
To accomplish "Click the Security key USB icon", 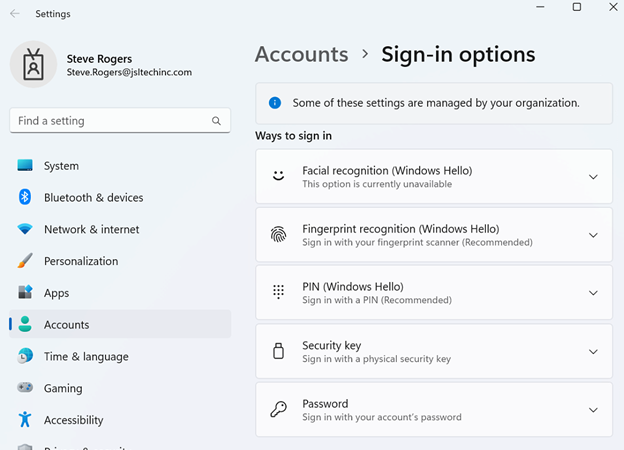I will pos(279,352).
